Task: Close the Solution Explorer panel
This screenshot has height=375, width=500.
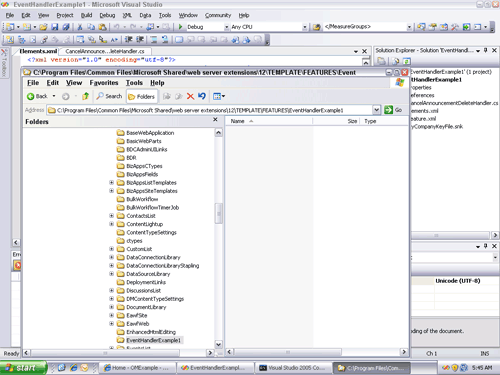Action: 494,50
